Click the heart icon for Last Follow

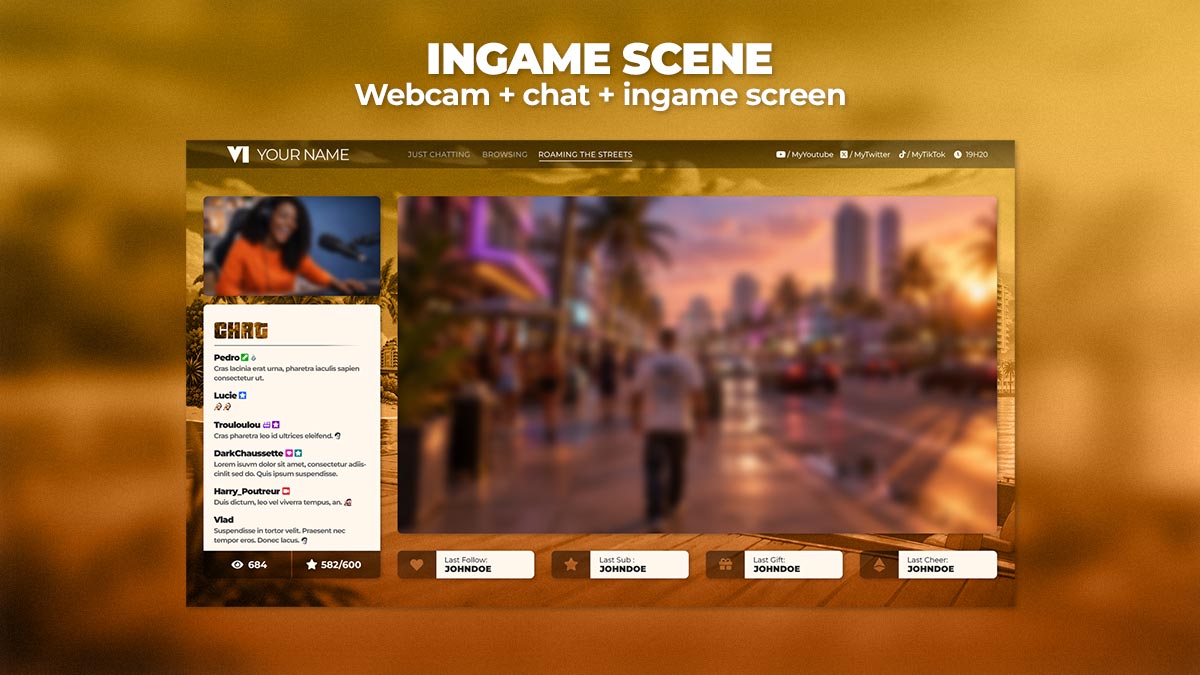(417, 564)
